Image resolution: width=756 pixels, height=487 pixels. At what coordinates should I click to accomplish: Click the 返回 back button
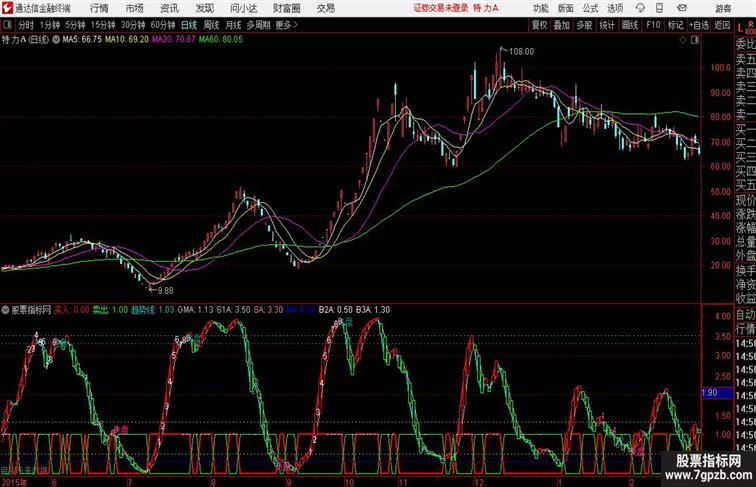[x=722, y=25]
